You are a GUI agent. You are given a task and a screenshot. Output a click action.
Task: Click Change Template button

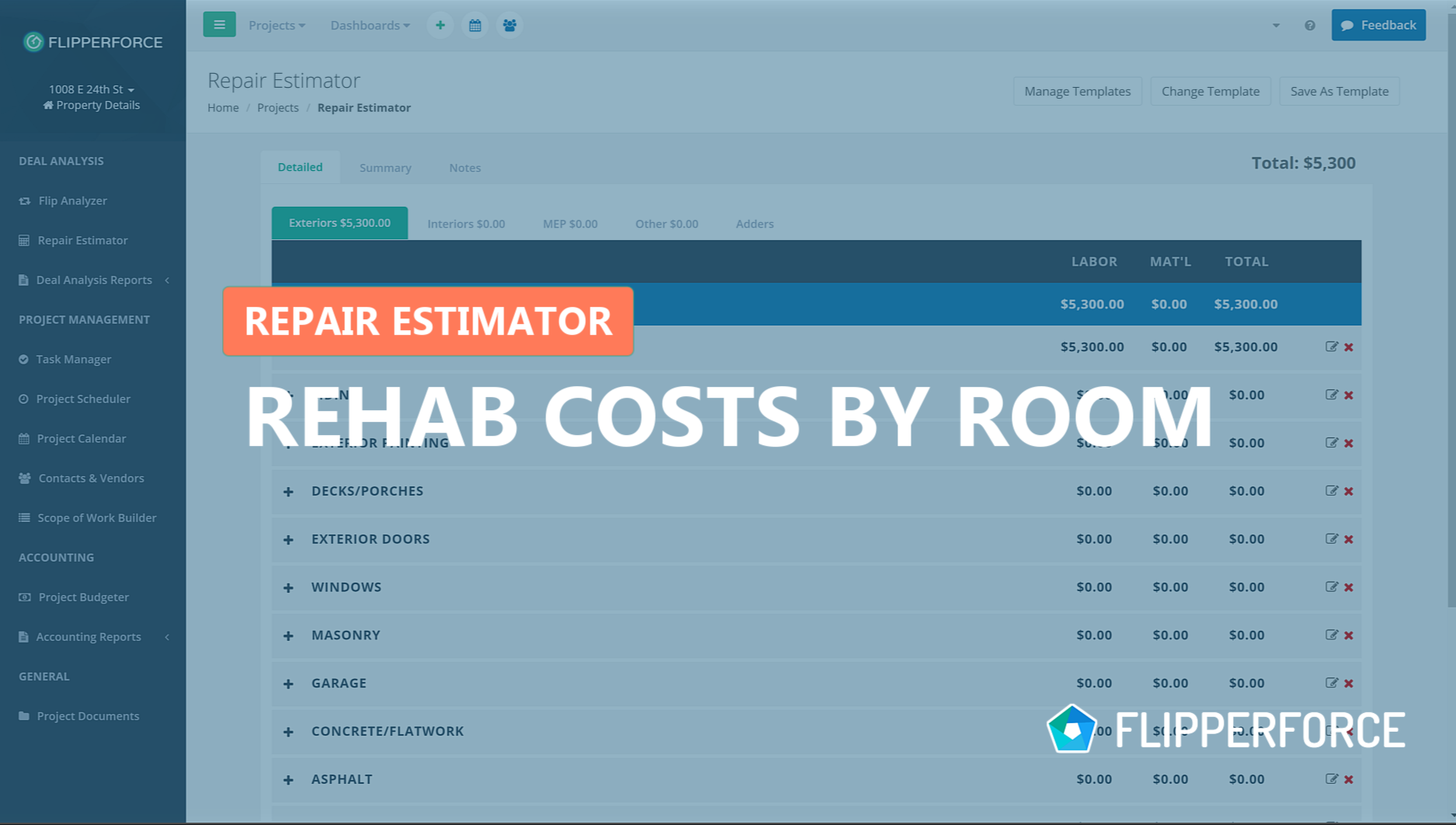pos(1210,91)
